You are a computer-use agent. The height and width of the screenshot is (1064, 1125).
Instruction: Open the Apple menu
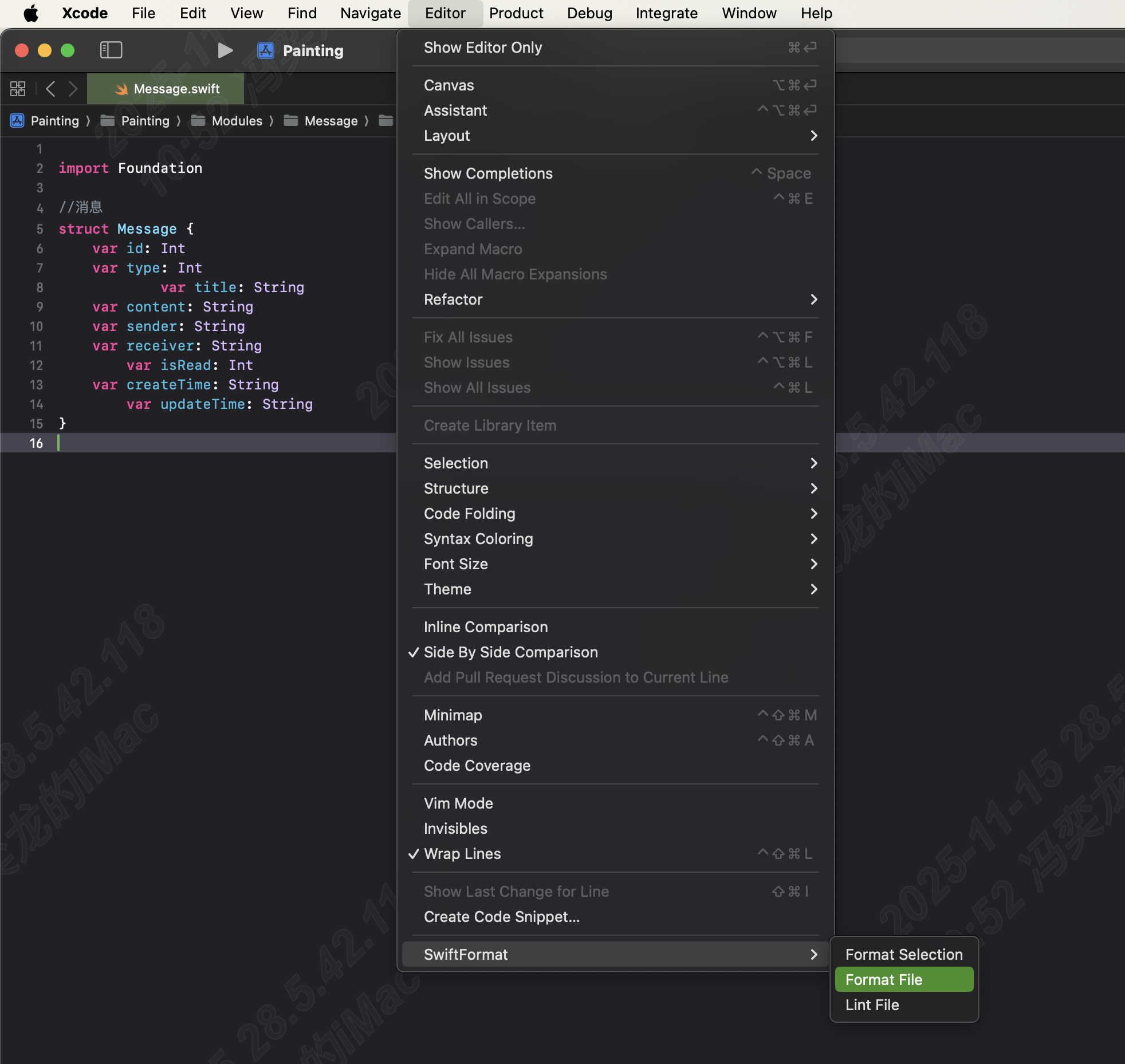point(31,13)
